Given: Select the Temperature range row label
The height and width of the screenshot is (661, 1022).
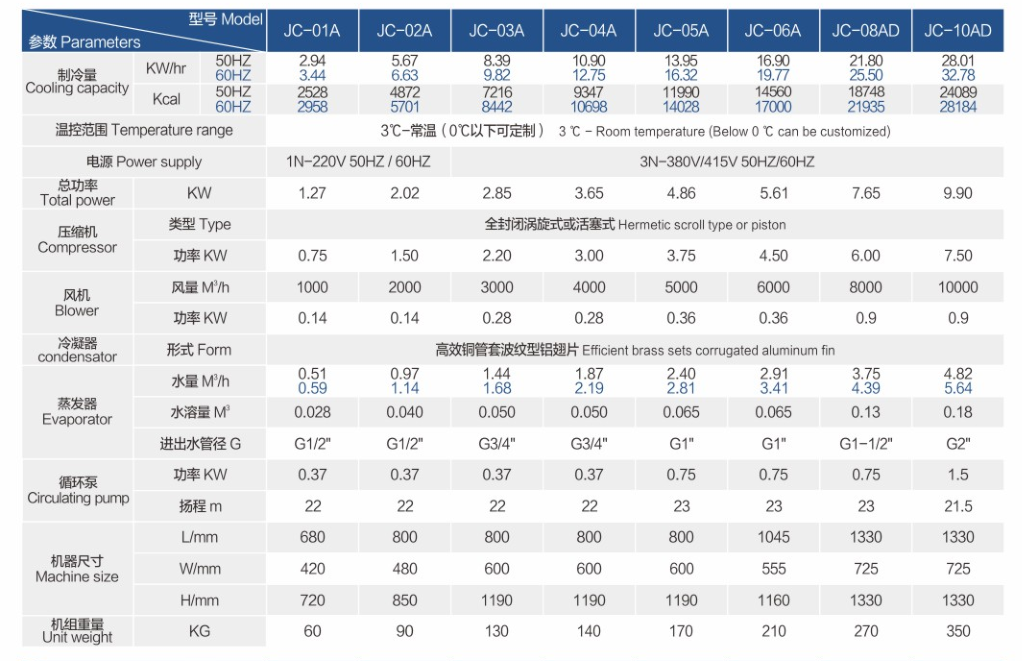Looking at the screenshot, I should click(144, 130).
